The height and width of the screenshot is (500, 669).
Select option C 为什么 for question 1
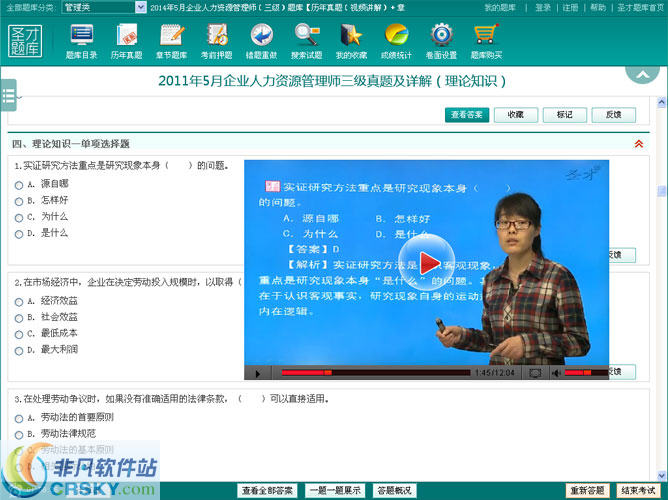coord(19,218)
